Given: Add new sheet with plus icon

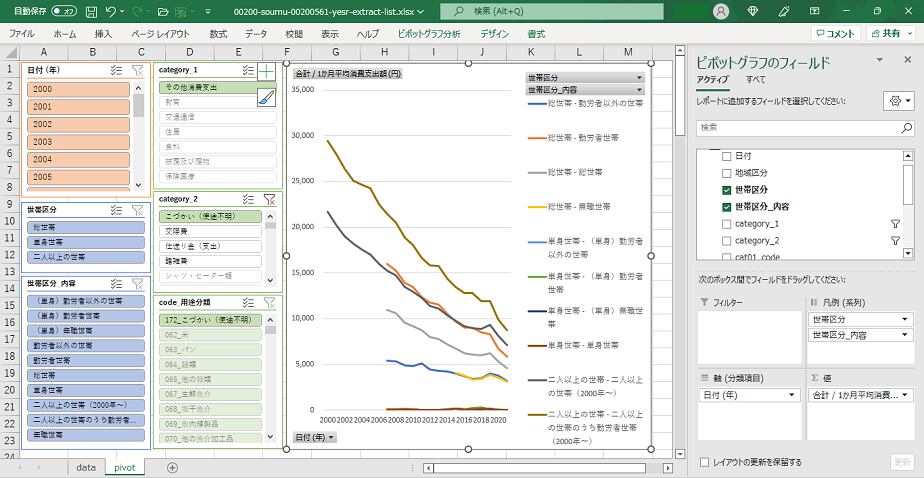Looking at the screenshot, I should click(172, 467).
